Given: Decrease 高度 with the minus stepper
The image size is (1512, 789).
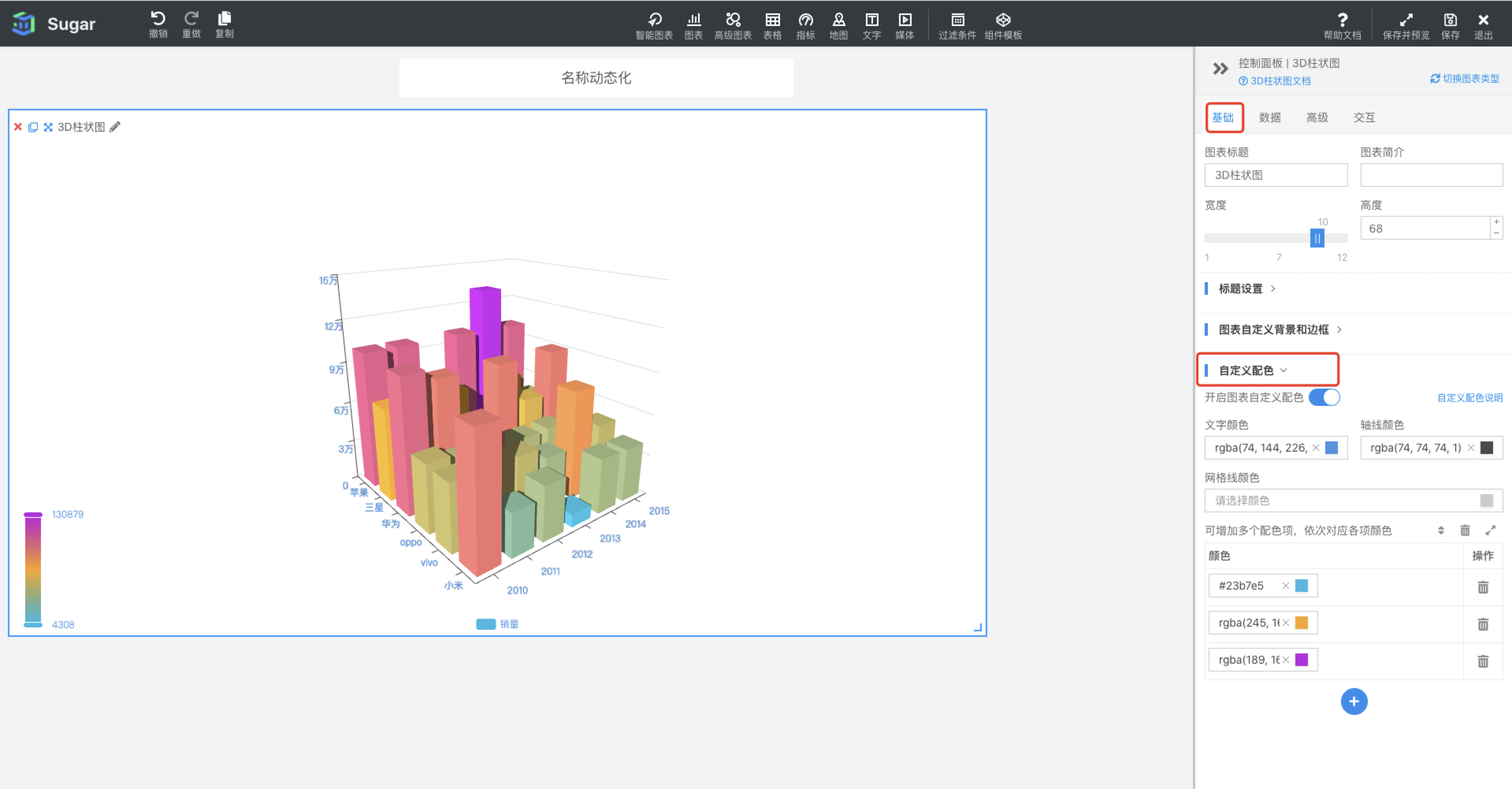Looking at the screenshot, I should point(1497,234).
